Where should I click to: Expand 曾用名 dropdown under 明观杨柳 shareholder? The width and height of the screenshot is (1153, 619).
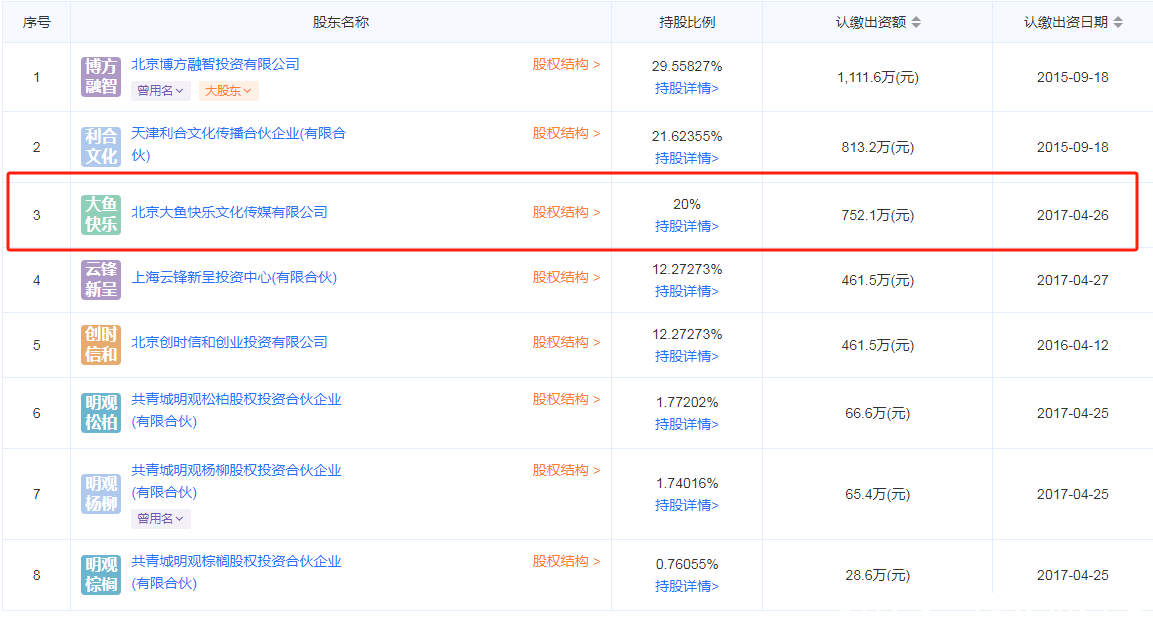[161, 518]
